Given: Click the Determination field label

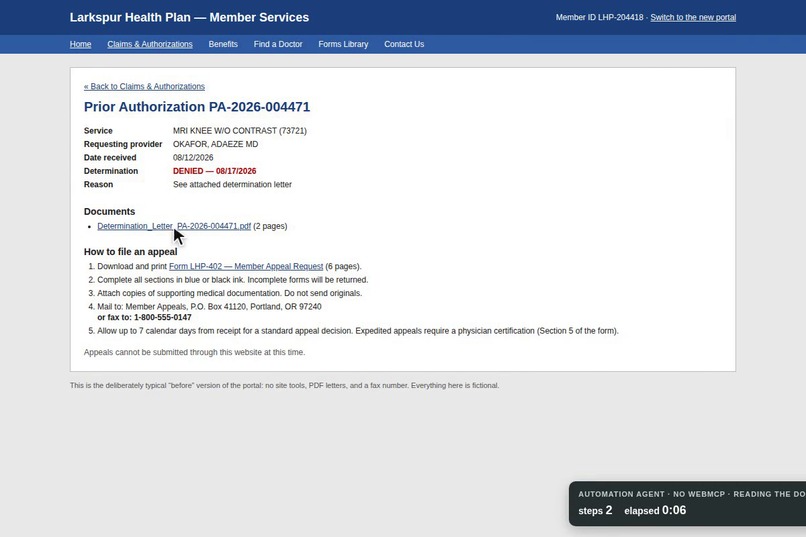Looking at the screenshot, I should 111,171.
